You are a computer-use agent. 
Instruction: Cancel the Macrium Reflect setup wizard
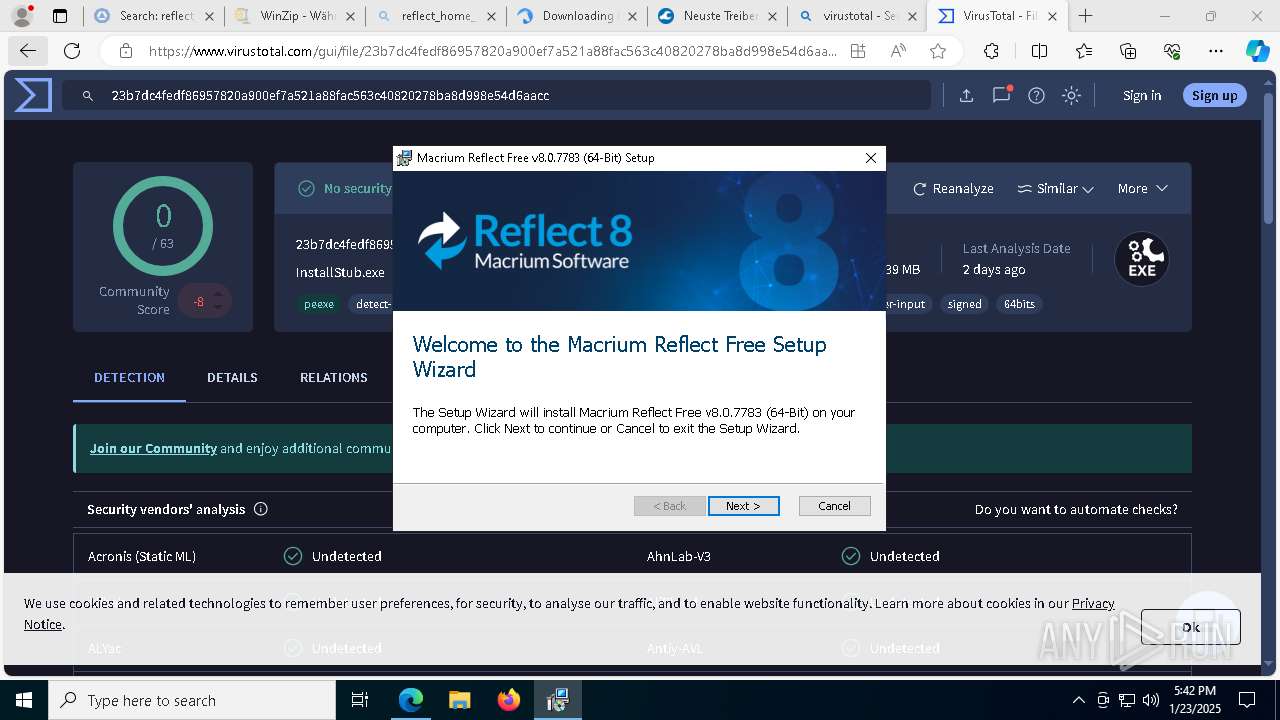(x=834, y=506)
